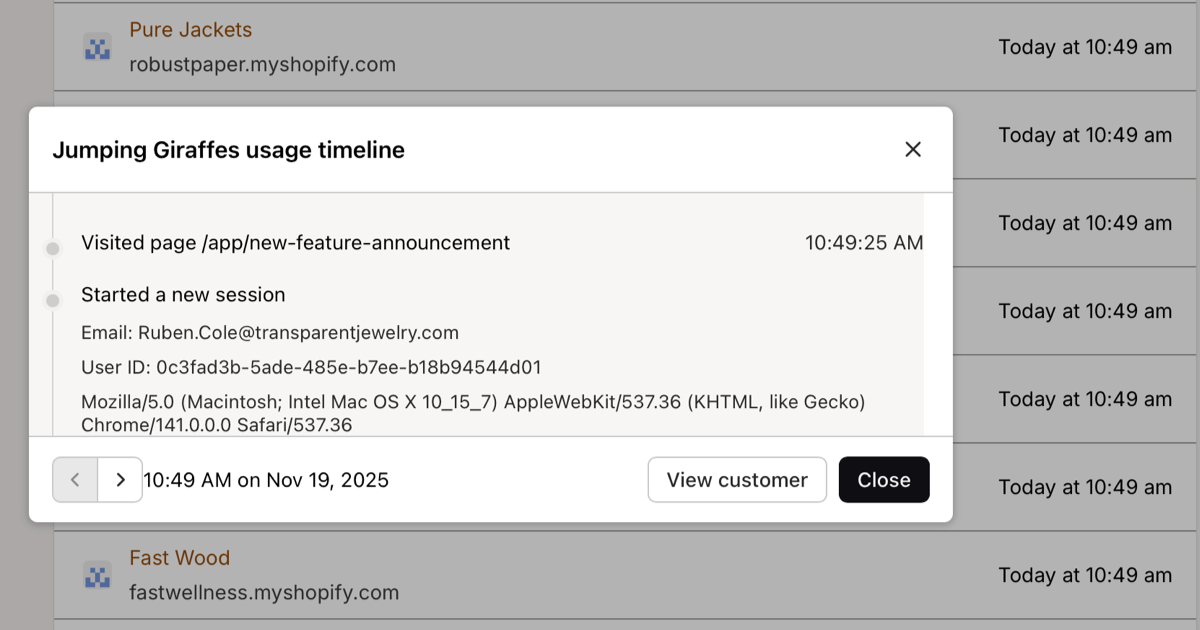Click the Visited page /app/new-feature-announcement entry
The width and height of the screenshot is (1200, 630).
tap(295, 243)
